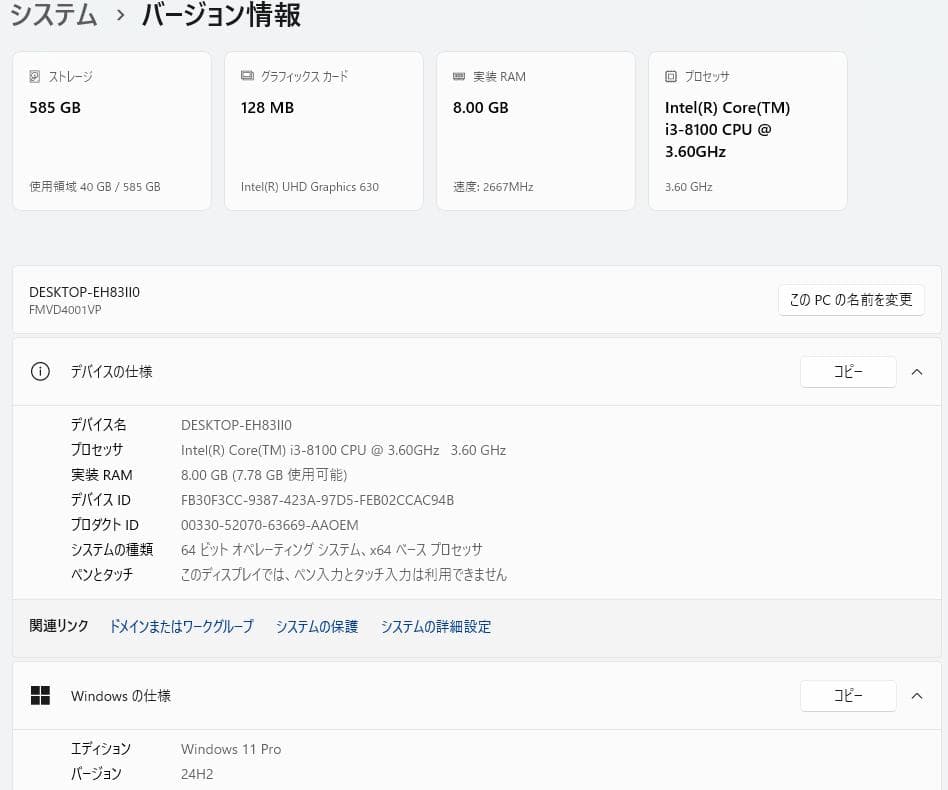Click the info icon beside デバイスの仕様
This screenshot has width=948, height=790.
(40, 371)
